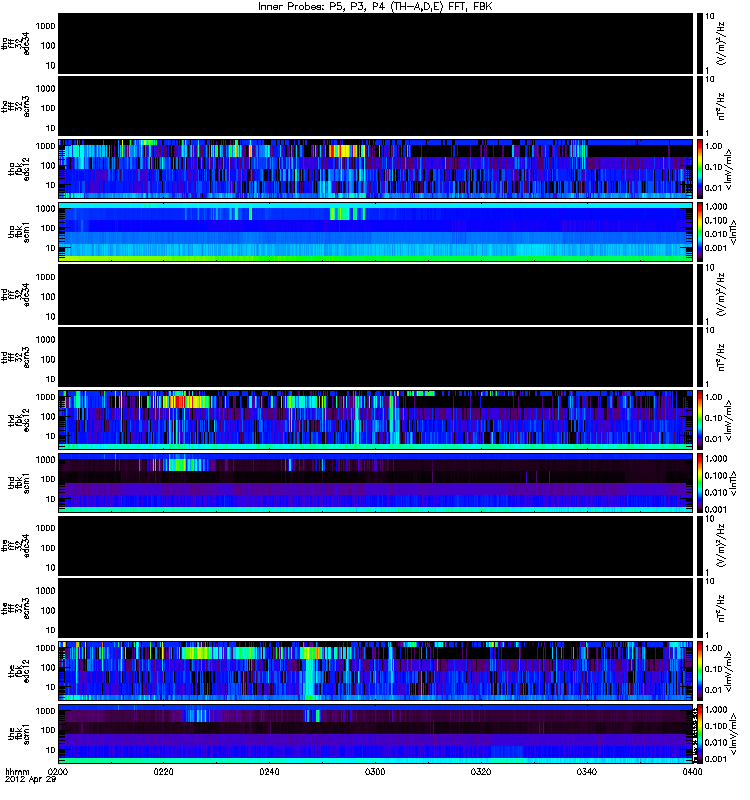Click the (V/m)²/Hz unit label of top panel
Screen dimensions: 750x800
point(721,43)
